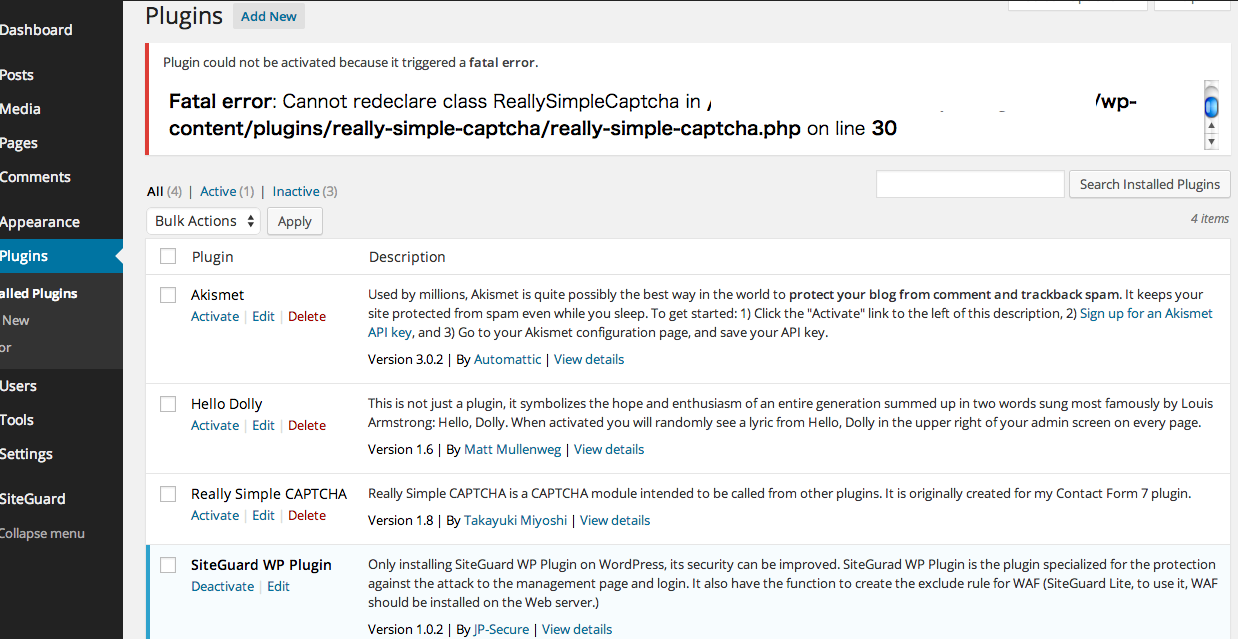Select Plugins in the sidebar

point(61,256)
